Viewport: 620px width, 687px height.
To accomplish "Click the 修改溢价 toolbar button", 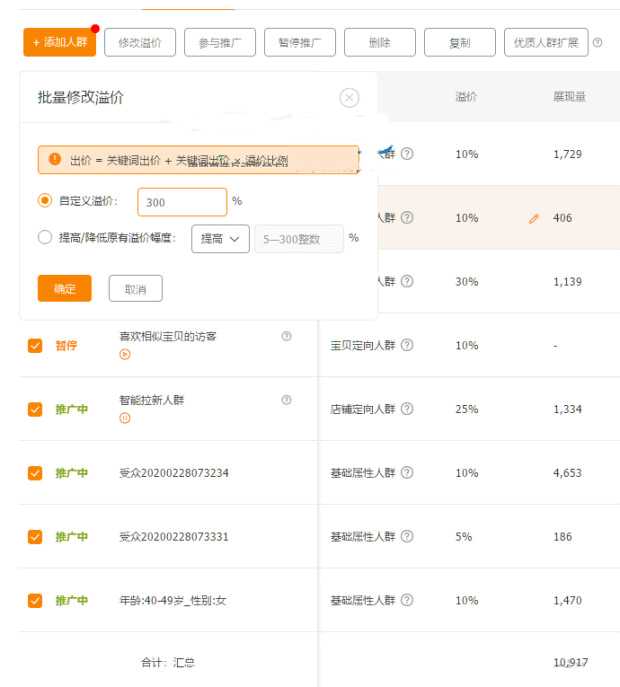I will point(140,43).
